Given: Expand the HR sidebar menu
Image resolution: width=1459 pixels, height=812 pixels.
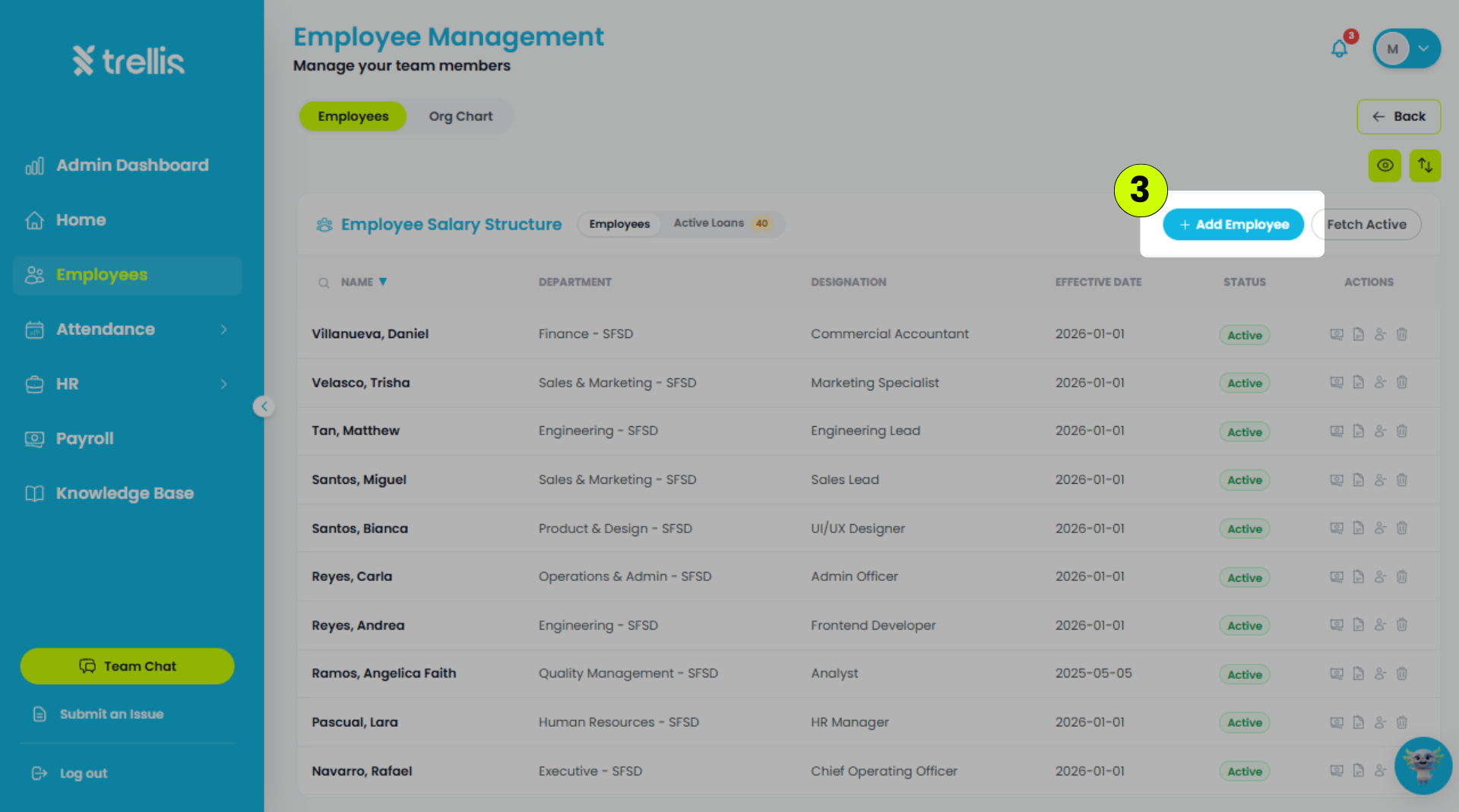Looking at the screenshot, I should click(x=128, y=384).
